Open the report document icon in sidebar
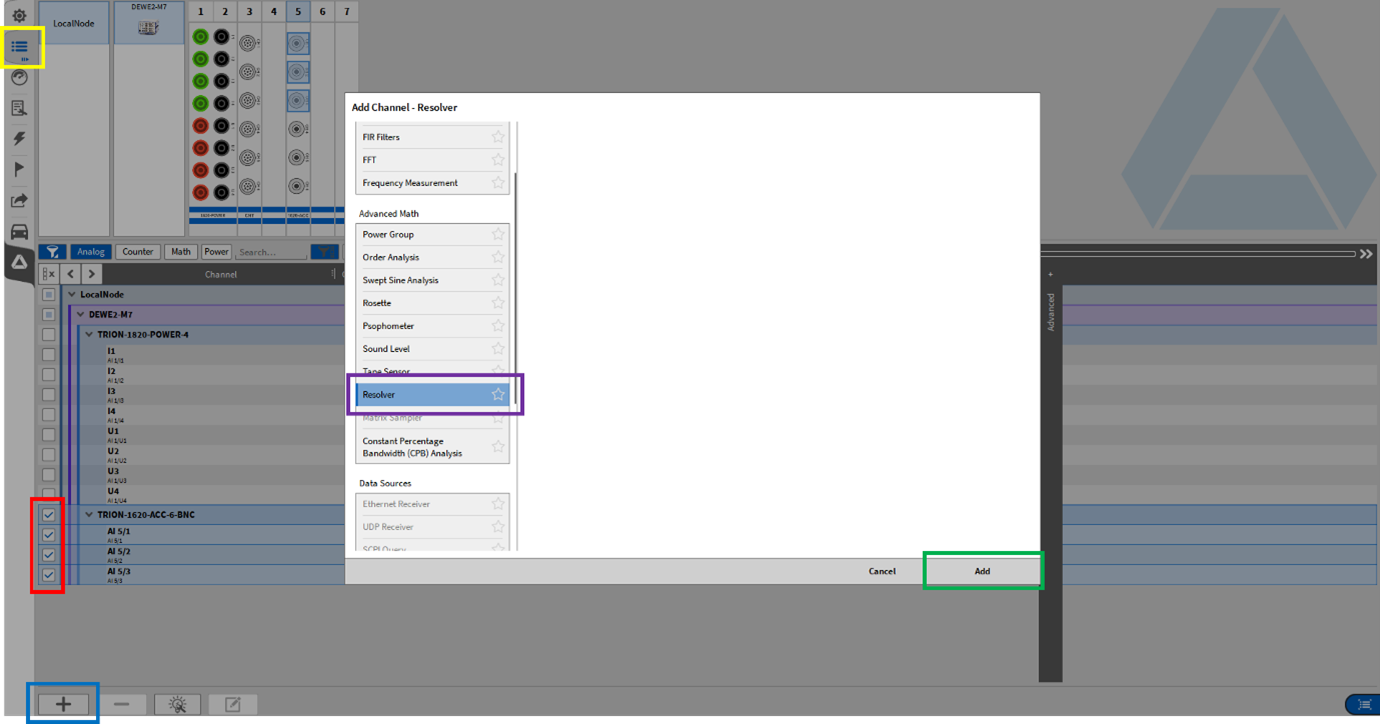The width and height of the screenshot is (1380, 724). click(x=19, y=108)
